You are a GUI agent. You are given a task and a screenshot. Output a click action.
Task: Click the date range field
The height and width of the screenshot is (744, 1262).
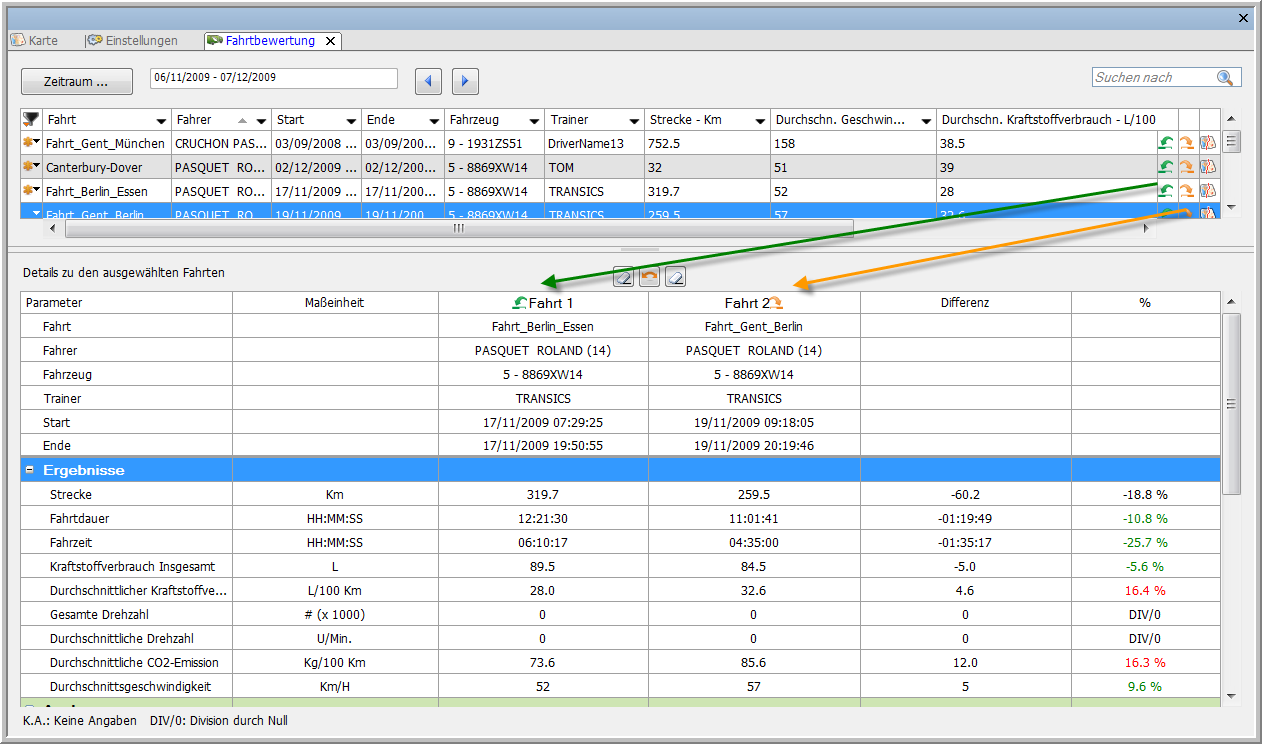coord(274,78)
